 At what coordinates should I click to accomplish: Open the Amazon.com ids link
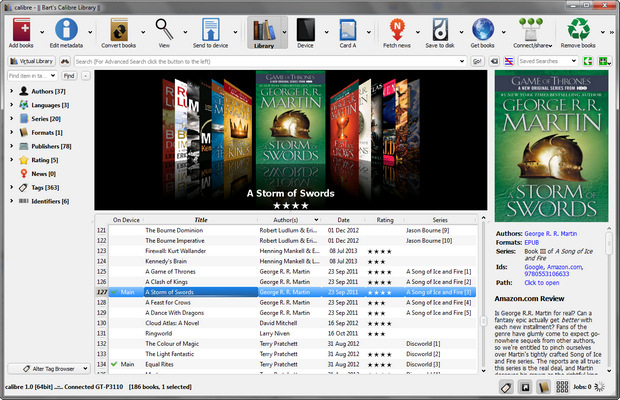(x=564, y=267)
